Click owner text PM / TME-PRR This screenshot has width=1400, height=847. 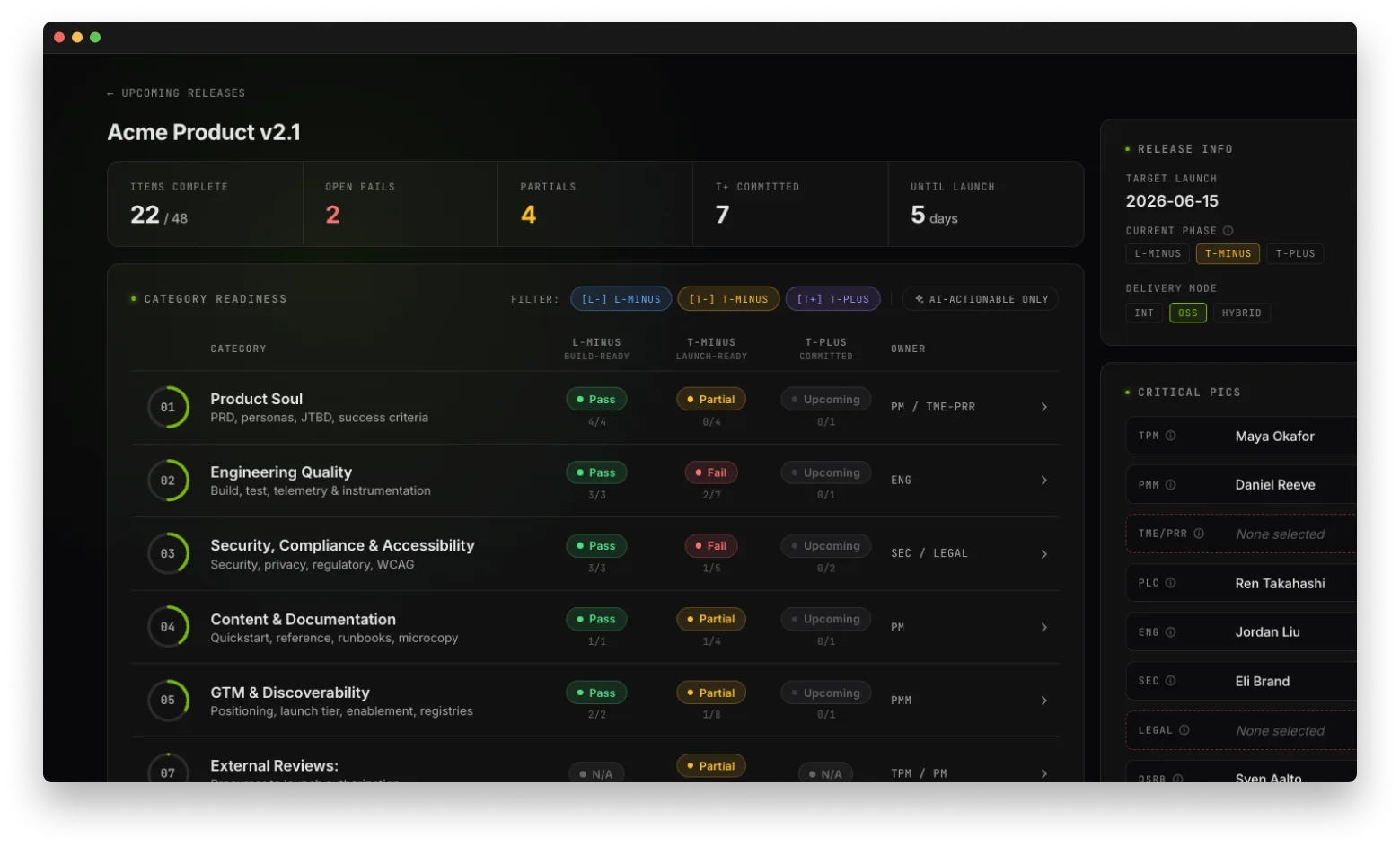[x=933, y=407]
